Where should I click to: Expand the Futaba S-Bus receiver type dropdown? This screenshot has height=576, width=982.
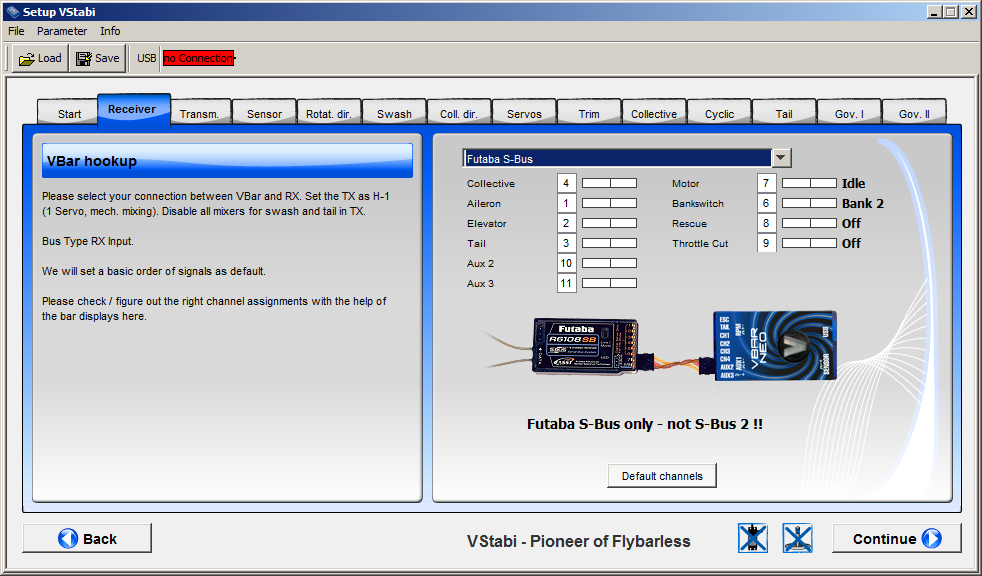[782, 158]
